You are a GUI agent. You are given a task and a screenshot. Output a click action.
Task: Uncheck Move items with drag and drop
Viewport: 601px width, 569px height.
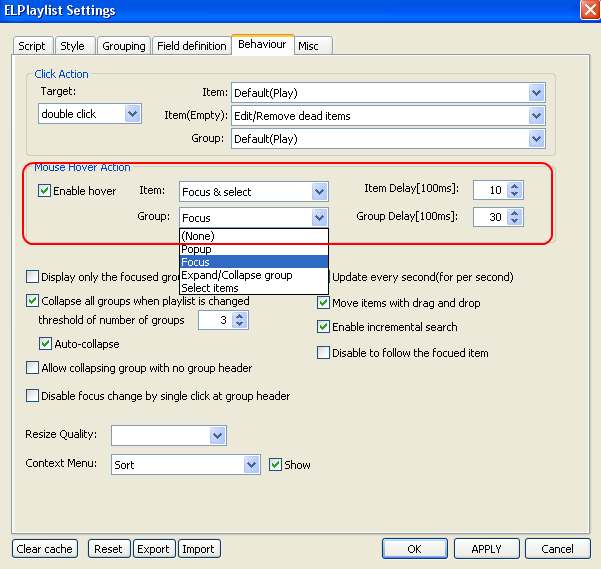click(x=324, y=303)
